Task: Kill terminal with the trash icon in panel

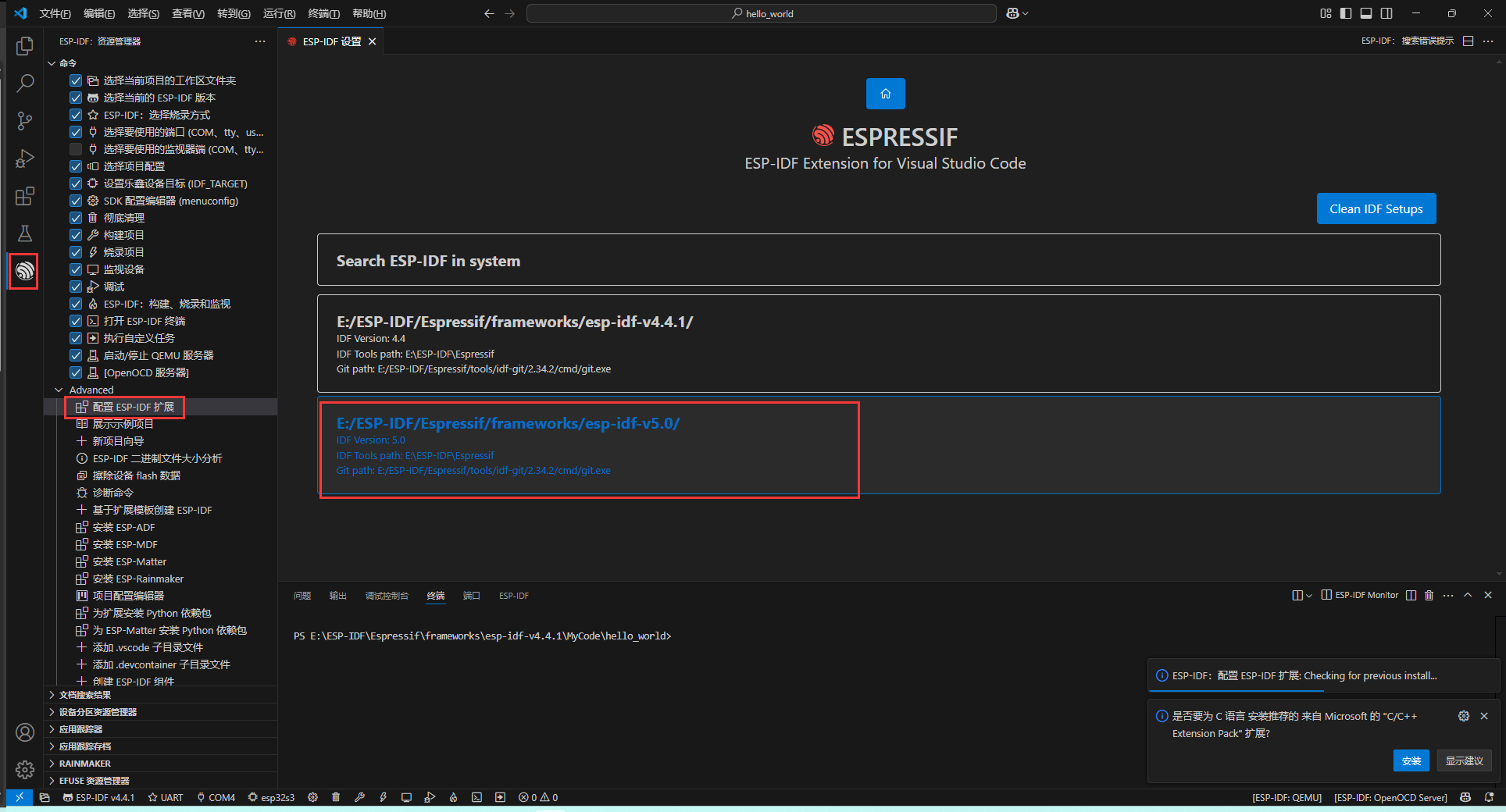Action: pyautogui.click(x=1429, y=595)
